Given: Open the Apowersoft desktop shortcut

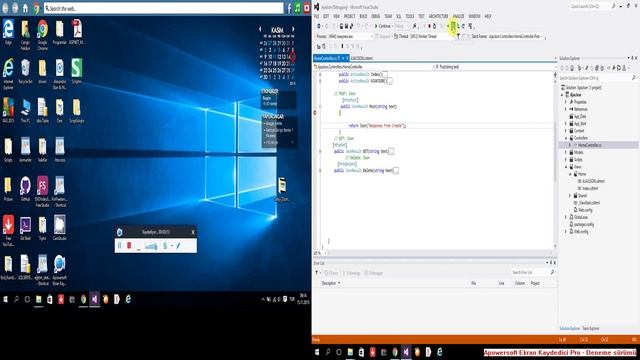Looking at the screenshot, I should 60,270.
